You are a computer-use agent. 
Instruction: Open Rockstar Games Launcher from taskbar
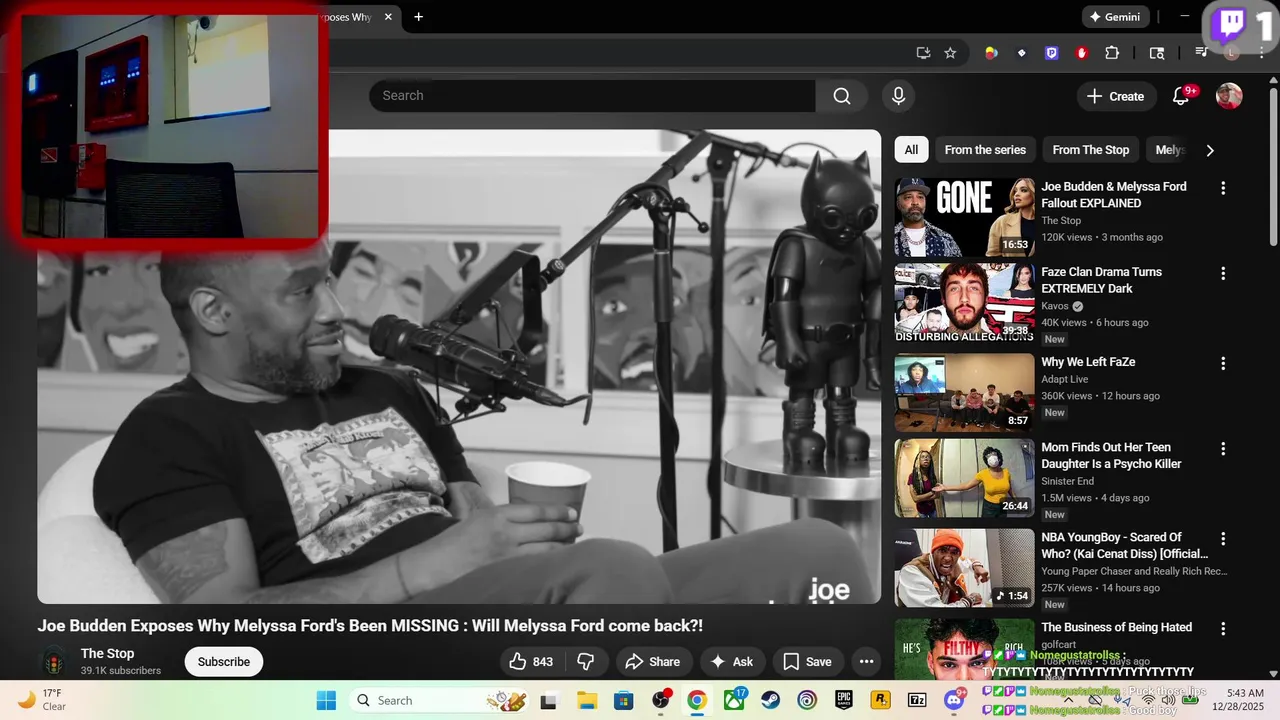pyautogui.click(x=881, y=700)
